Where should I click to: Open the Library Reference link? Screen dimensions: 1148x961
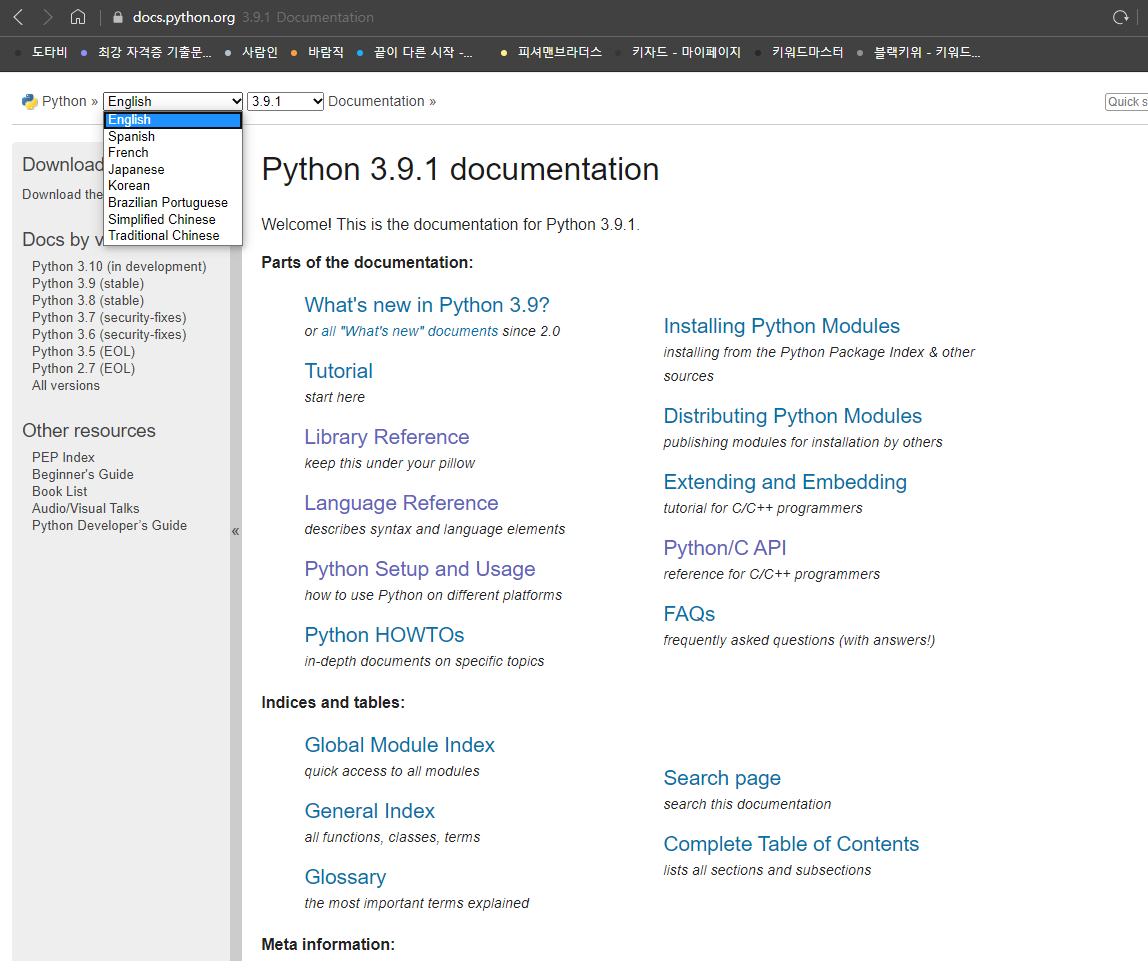click(387, 437)
